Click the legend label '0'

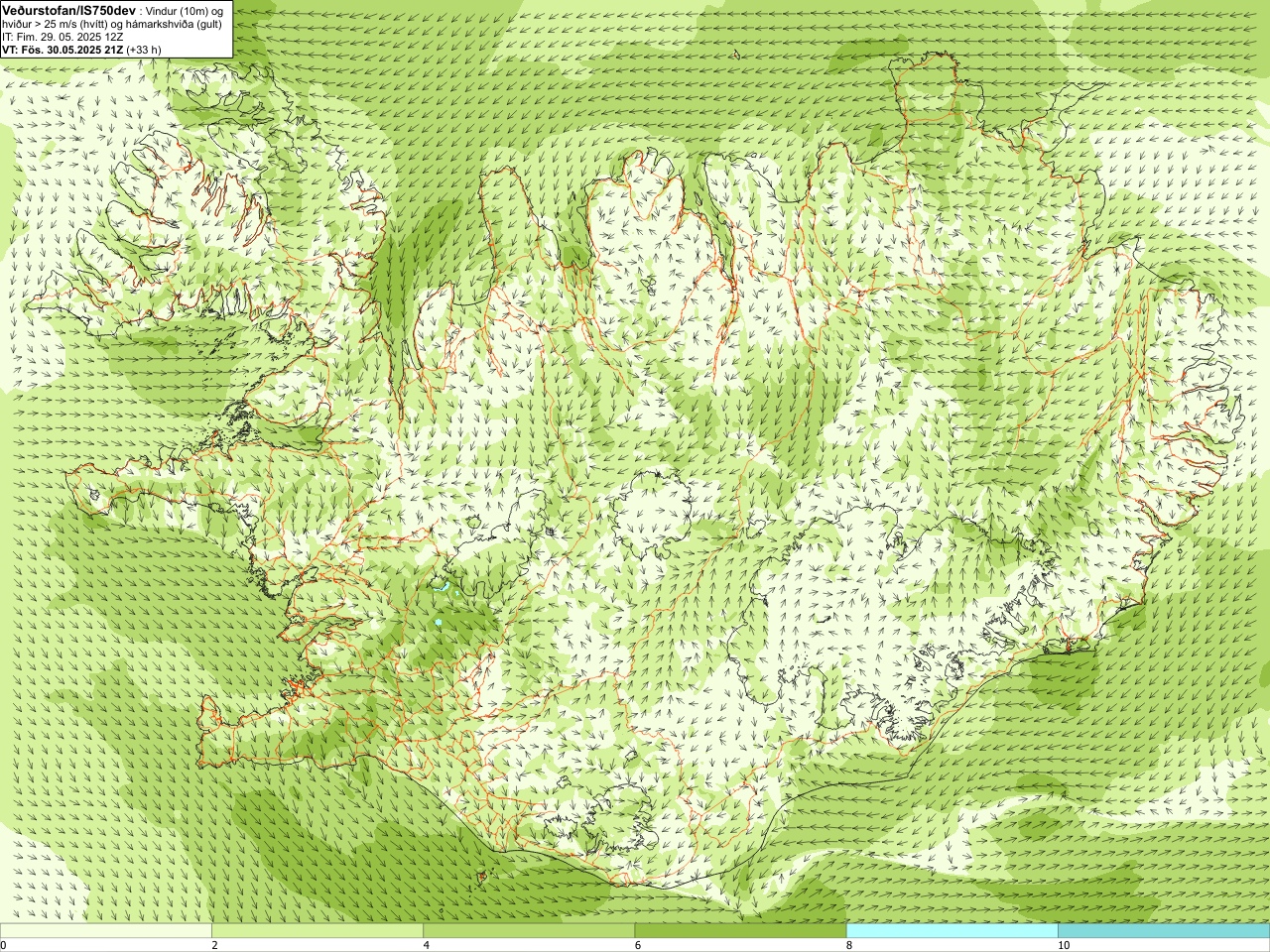point(4,945)
